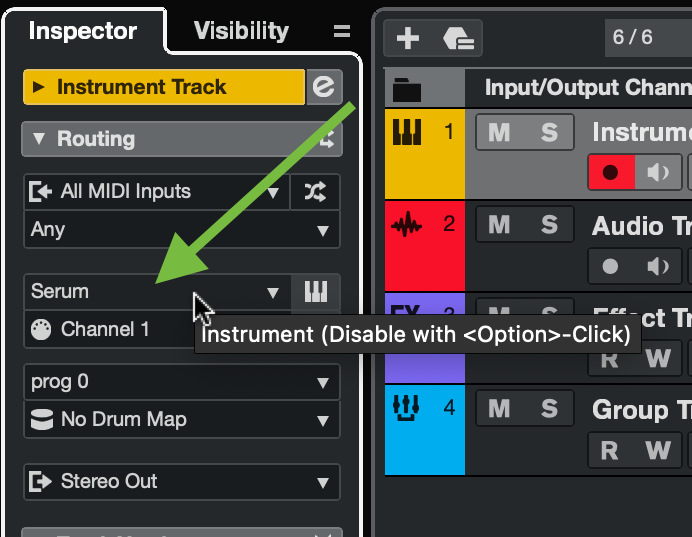Screen dimensions: 692x537
Task: Collapse the Routing section
Action: tap(40, 139)
